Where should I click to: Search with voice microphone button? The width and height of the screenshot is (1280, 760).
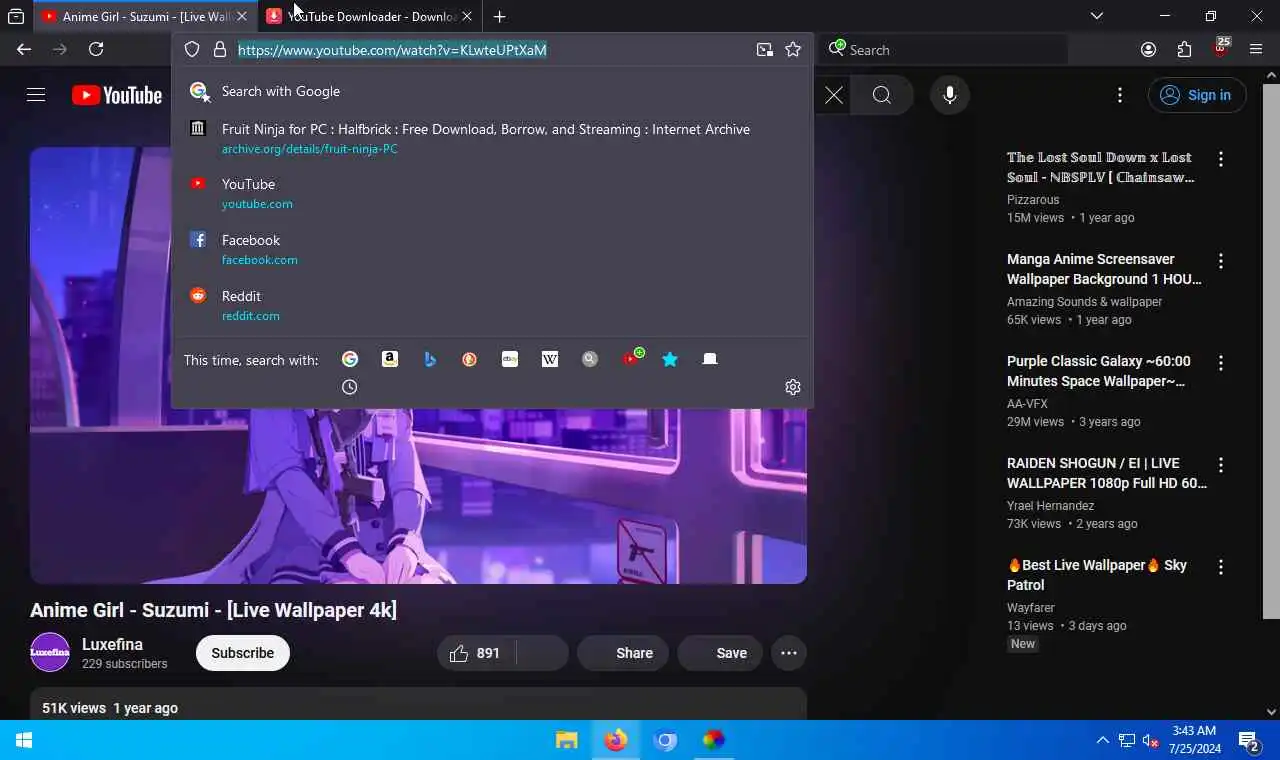coord(950,95)
